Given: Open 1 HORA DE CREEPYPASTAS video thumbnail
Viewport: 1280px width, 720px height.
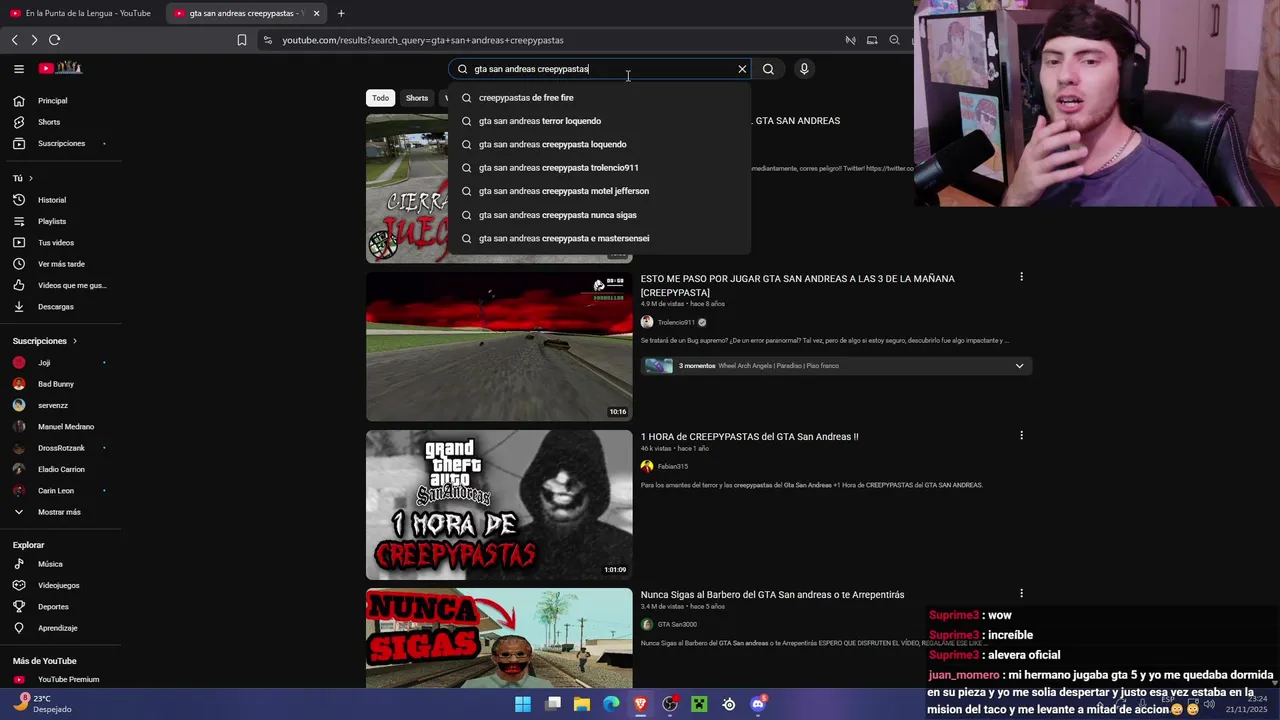Looking at the screenshot, I should 499,505.
